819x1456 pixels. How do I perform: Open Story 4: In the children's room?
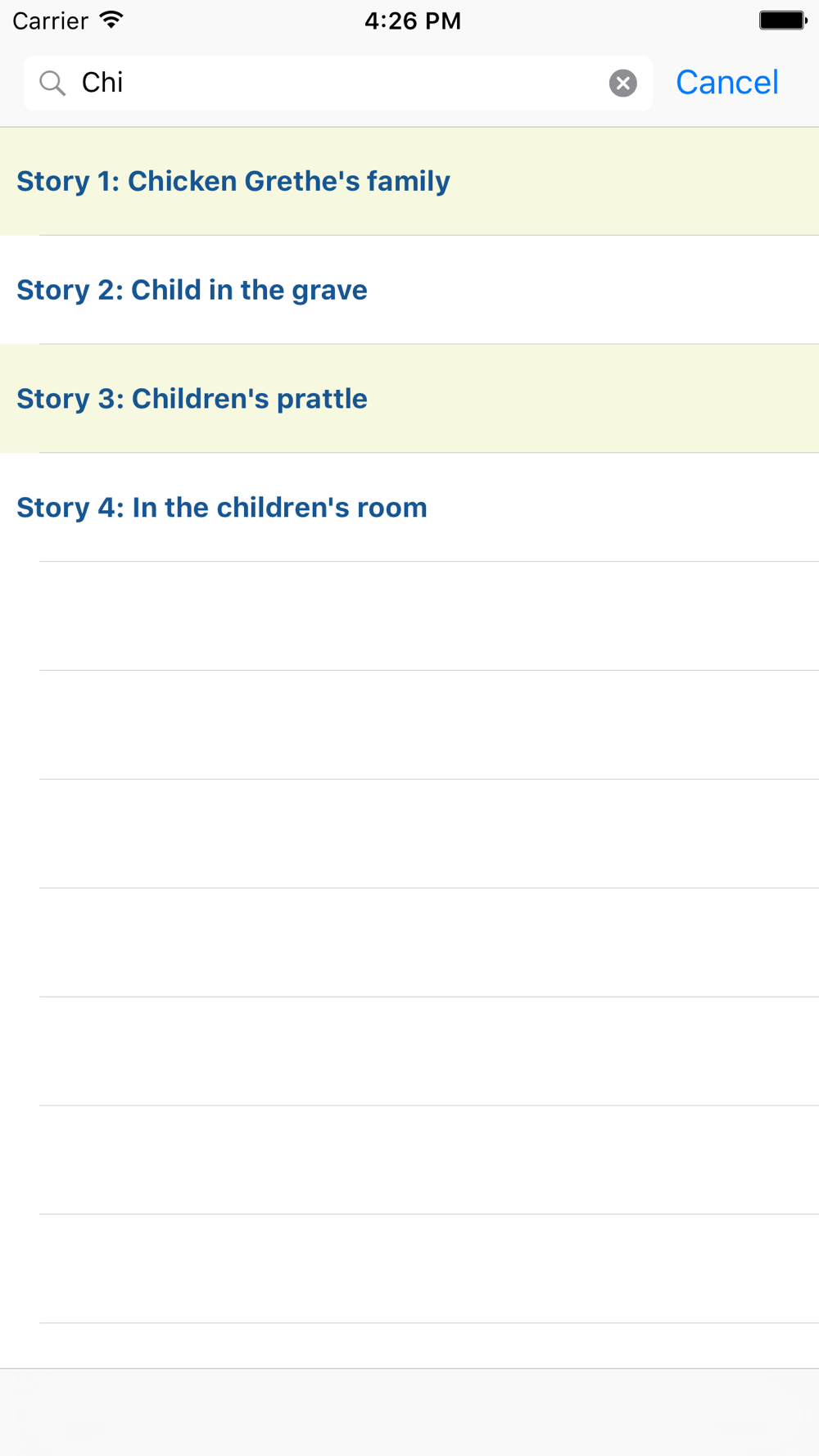409,508
